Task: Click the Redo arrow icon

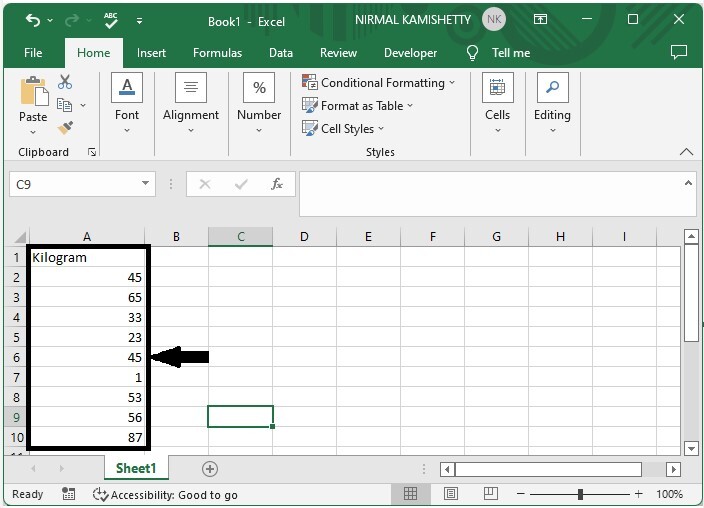Action: [72, 20]
